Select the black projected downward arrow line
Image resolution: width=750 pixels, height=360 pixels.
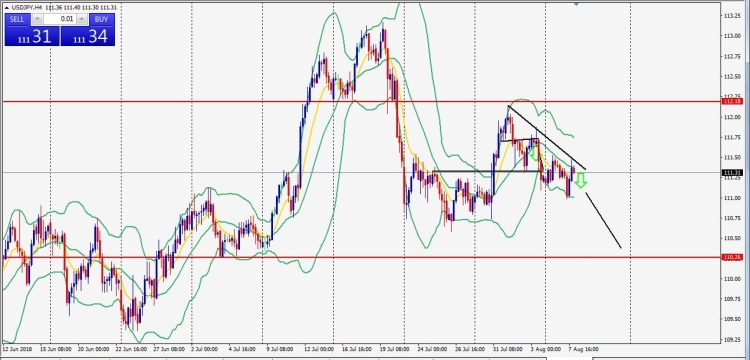(x=603, y=220)
